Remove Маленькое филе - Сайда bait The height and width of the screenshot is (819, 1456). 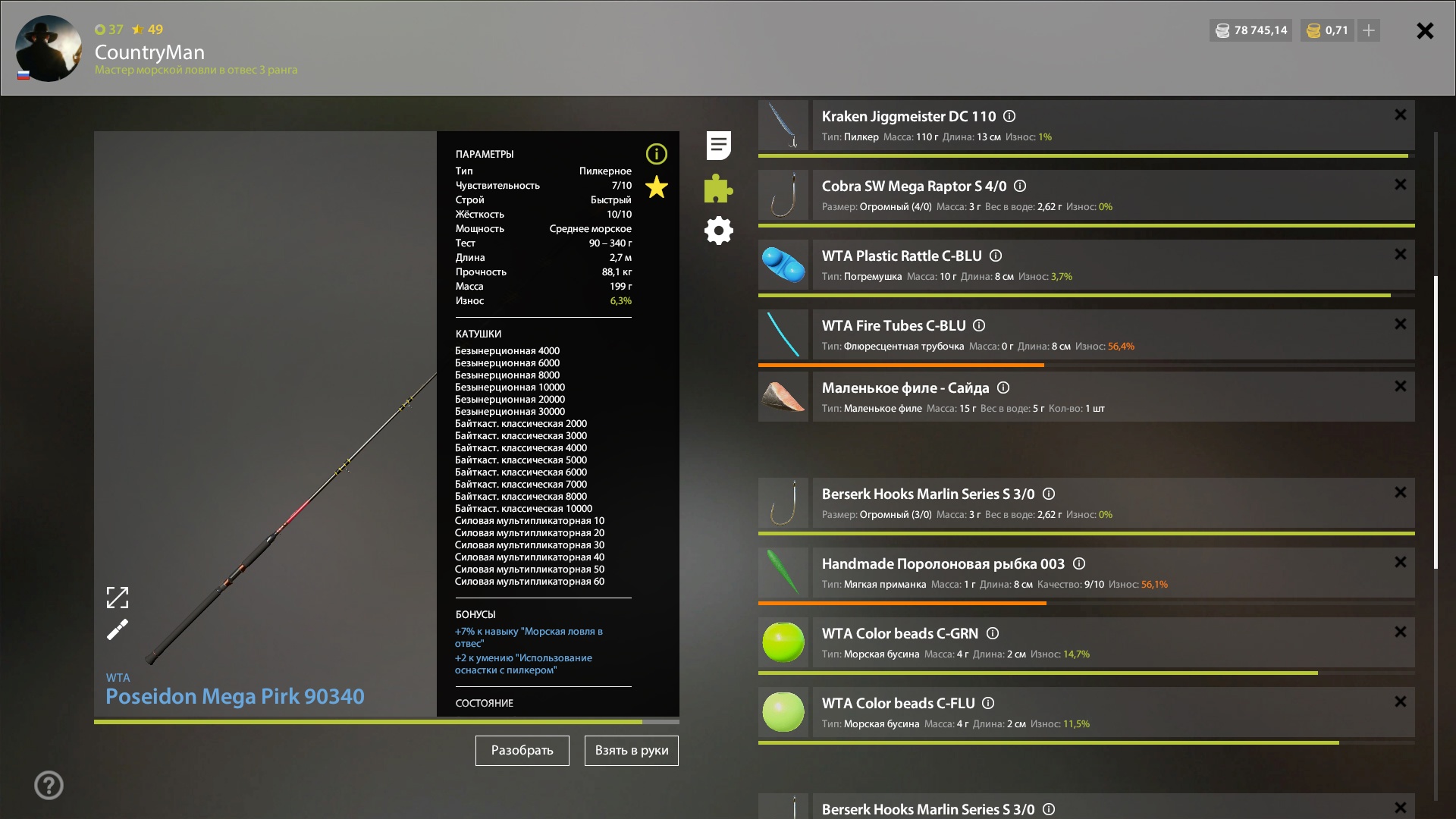pos(1401,386)
